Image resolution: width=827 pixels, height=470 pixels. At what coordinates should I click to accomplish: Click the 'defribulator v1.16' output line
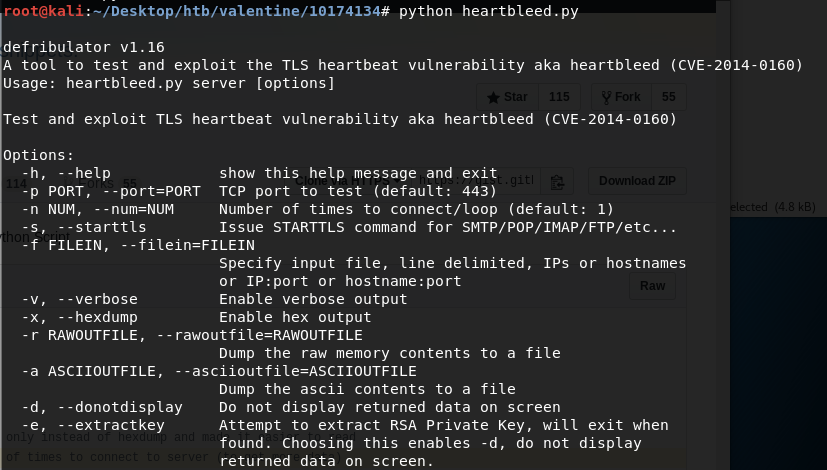pos(84,47)
